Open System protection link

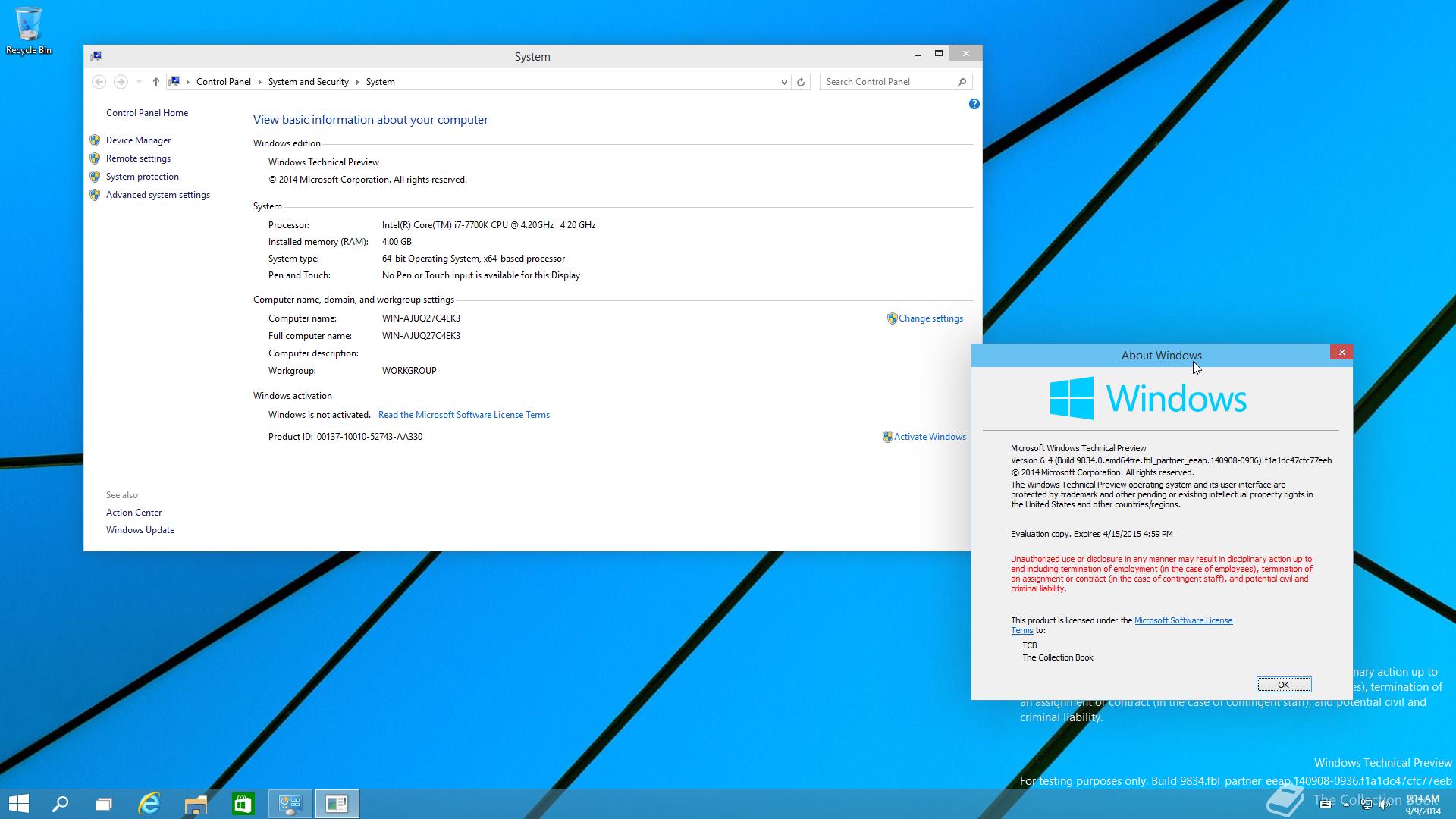click(143, 177)
